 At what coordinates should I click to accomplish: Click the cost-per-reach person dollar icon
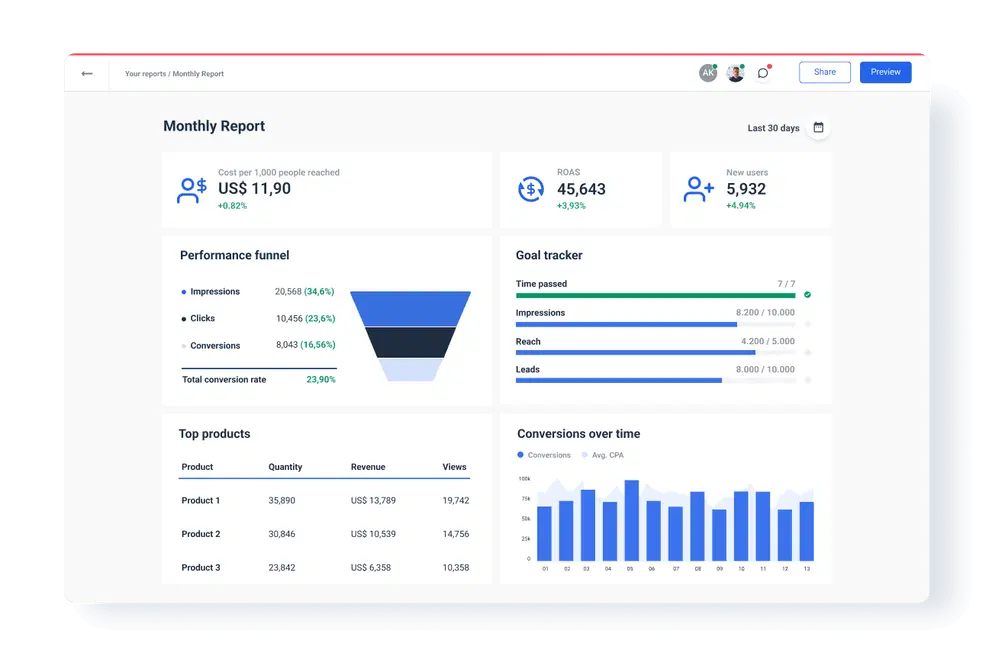point(192,190)
